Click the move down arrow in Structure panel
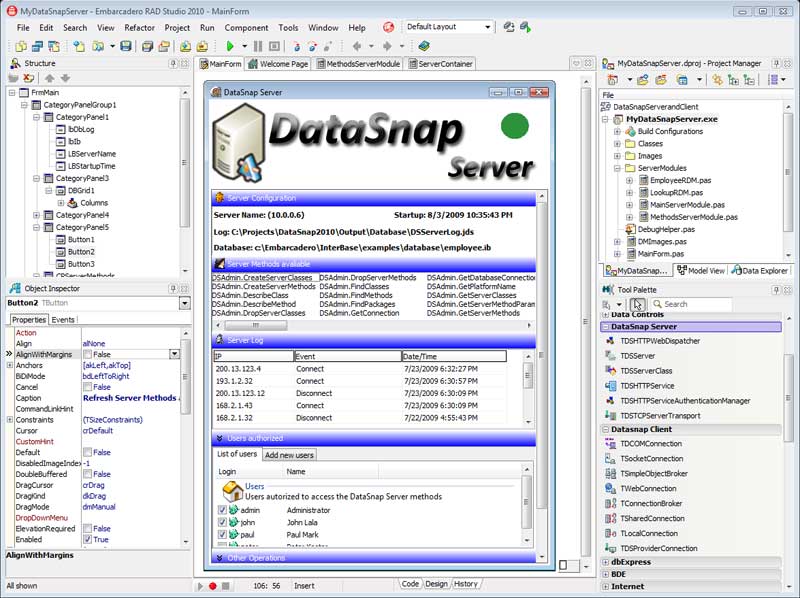 coord(65,79)
